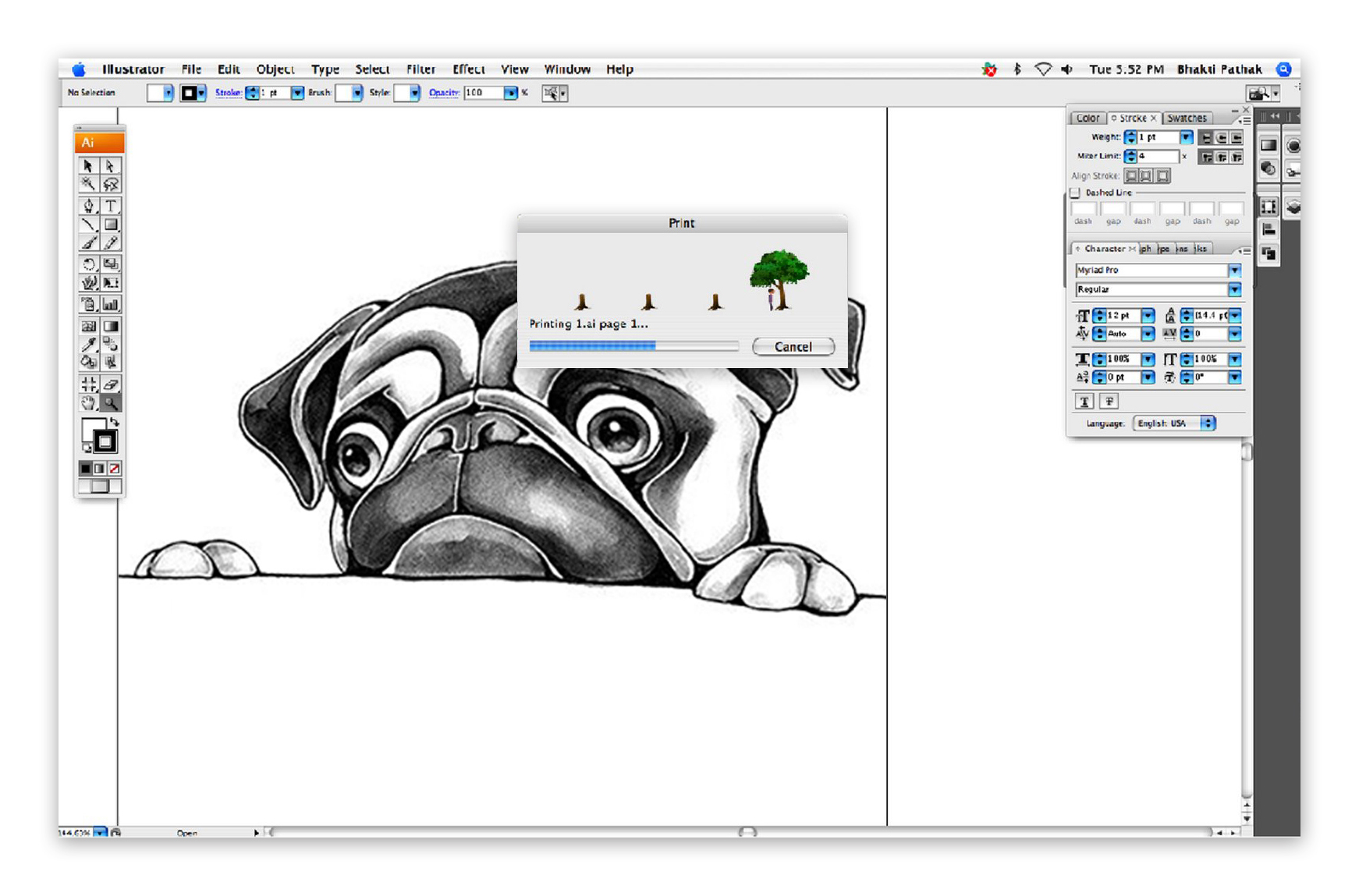Image resolution: width=1359 pixels, height=896 pixels.
Task: Open the 12 pt font size dropdown
Action: pyautogui.click(x=1148, y=316)
